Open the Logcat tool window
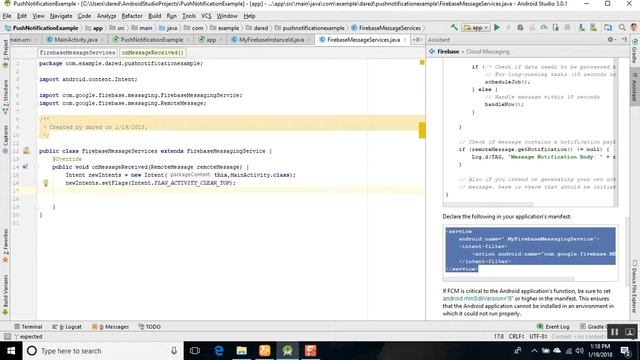This screenshot has width=640, height=360. click(67, 327)
